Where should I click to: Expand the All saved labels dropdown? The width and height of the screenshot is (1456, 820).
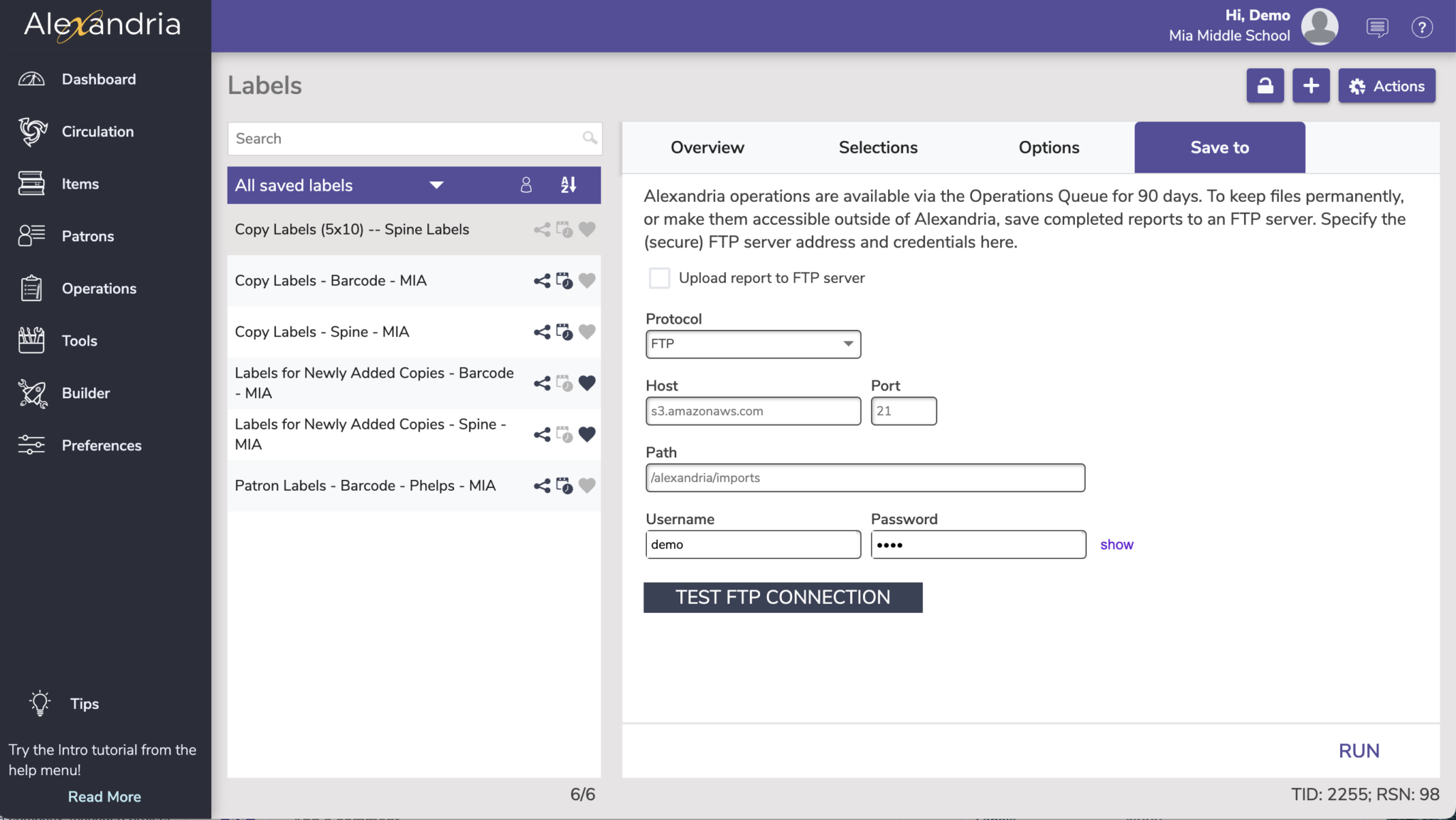click(436, 185)
